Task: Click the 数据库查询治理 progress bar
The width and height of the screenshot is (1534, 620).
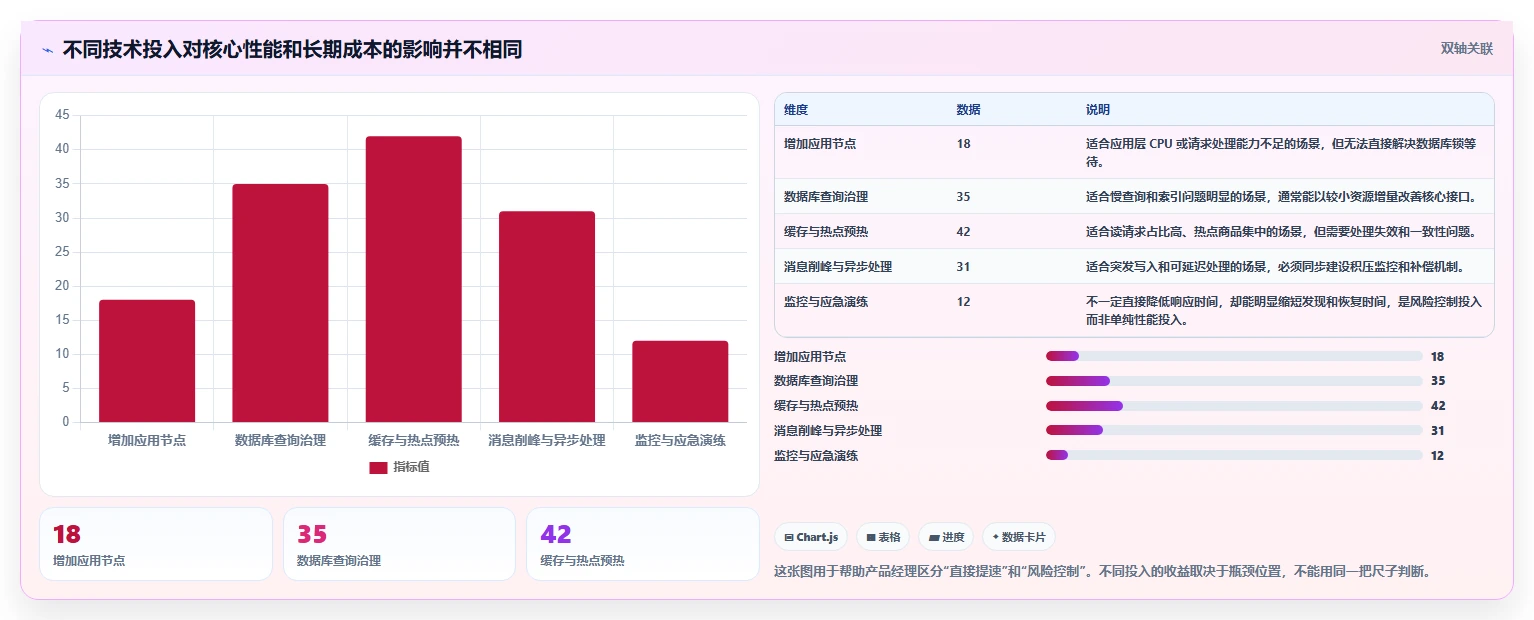Action: coord(1234,381)
